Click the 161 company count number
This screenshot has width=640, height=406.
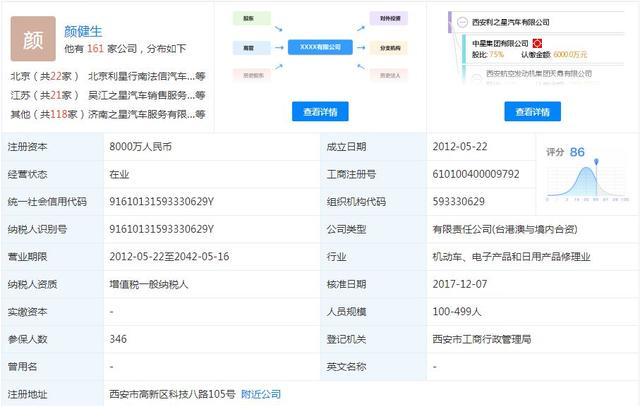tap(95, 49)
